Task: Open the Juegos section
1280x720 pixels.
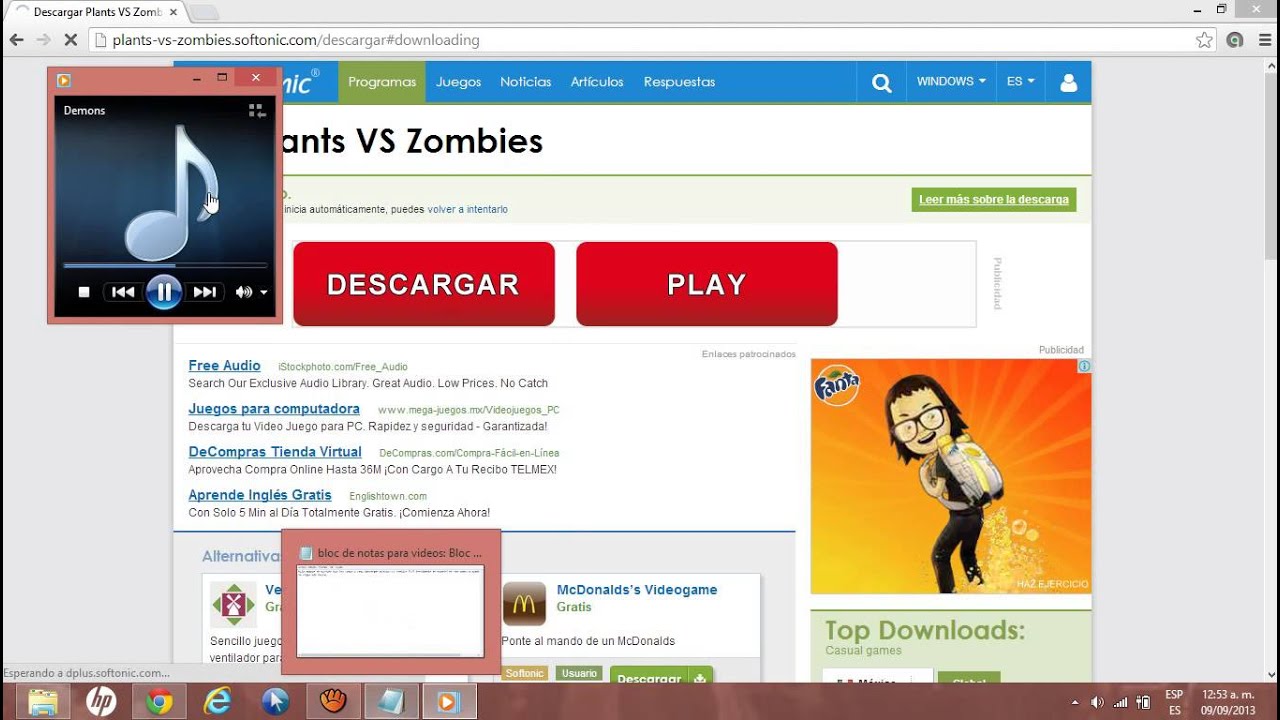Action: click(x=459, y=82)
